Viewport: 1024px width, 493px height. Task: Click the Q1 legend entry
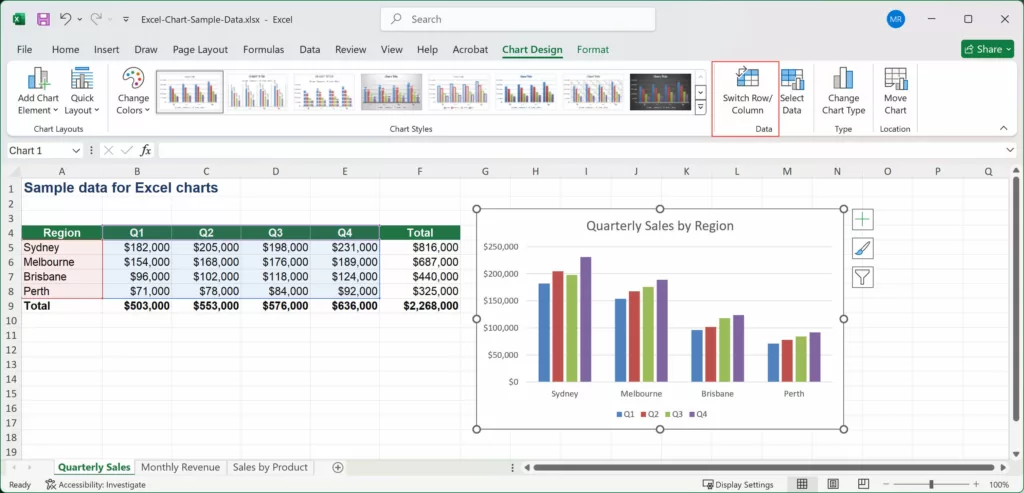pos(626,414)
